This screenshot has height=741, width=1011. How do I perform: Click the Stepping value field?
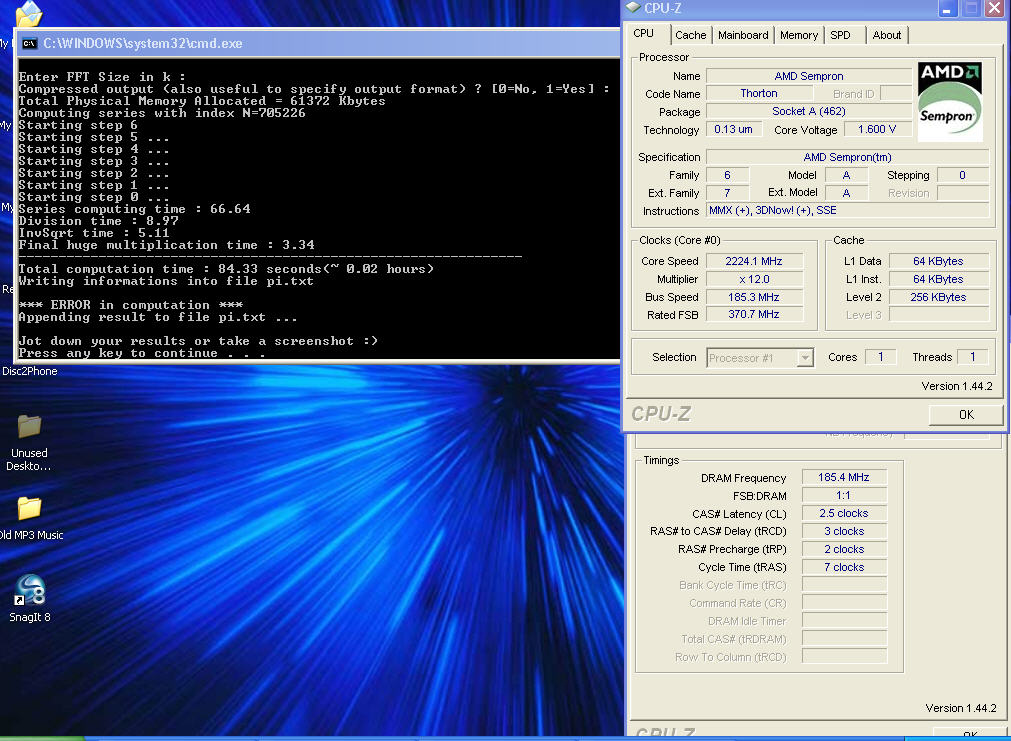pos(962,175)
